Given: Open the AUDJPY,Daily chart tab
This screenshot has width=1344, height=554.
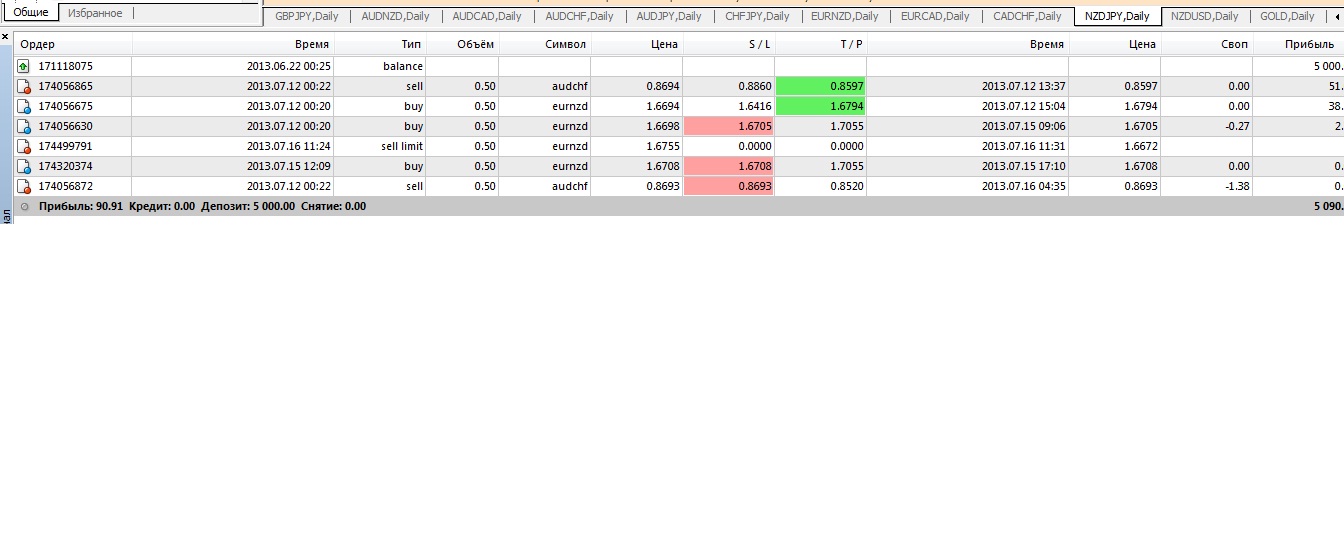Looking at the screenshot, I should [x=669, y=16].
